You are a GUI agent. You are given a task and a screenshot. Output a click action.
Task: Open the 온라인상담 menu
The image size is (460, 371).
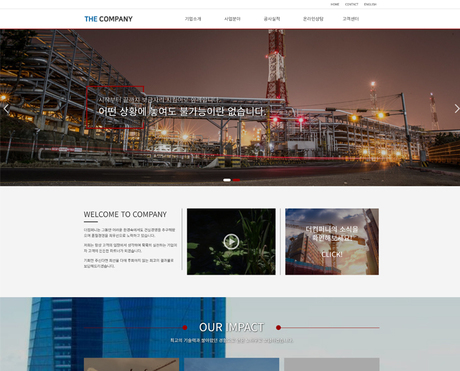coord(313,19)
